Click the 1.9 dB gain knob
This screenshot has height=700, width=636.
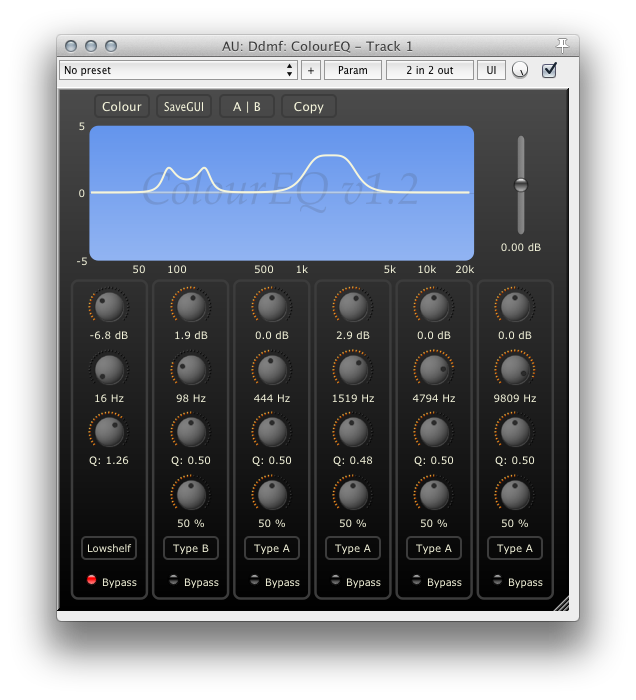click(x=191, y=306)
